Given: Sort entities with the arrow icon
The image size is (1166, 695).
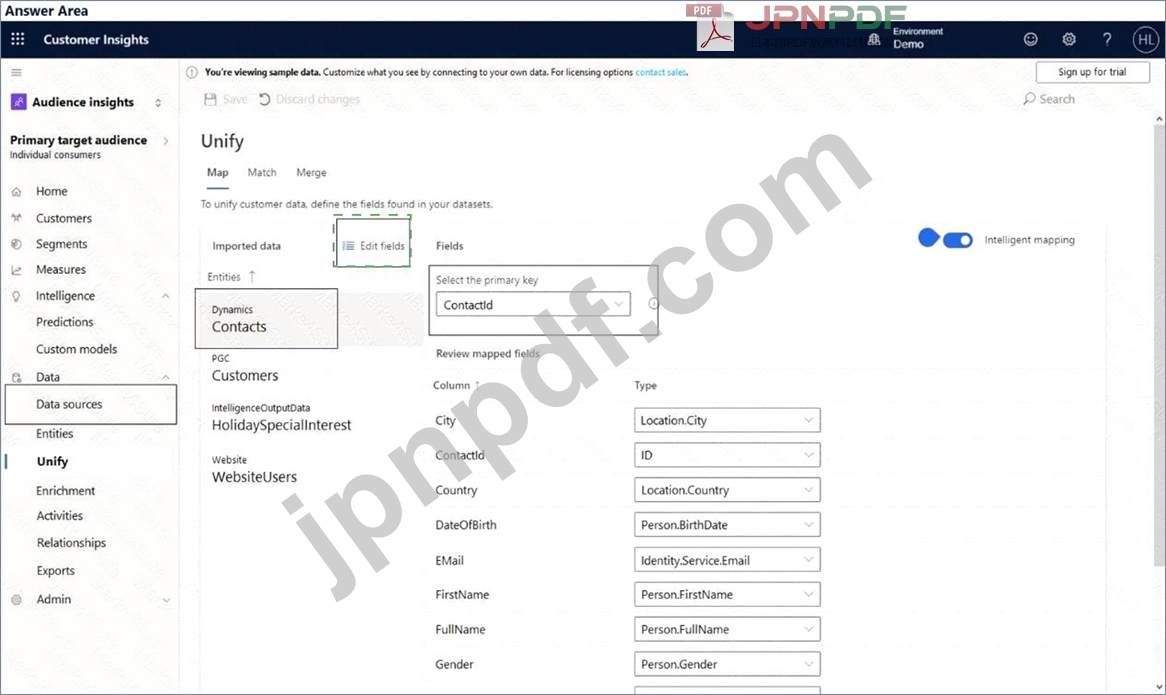Looking at the screenshot, I should [x=252, y=277].
